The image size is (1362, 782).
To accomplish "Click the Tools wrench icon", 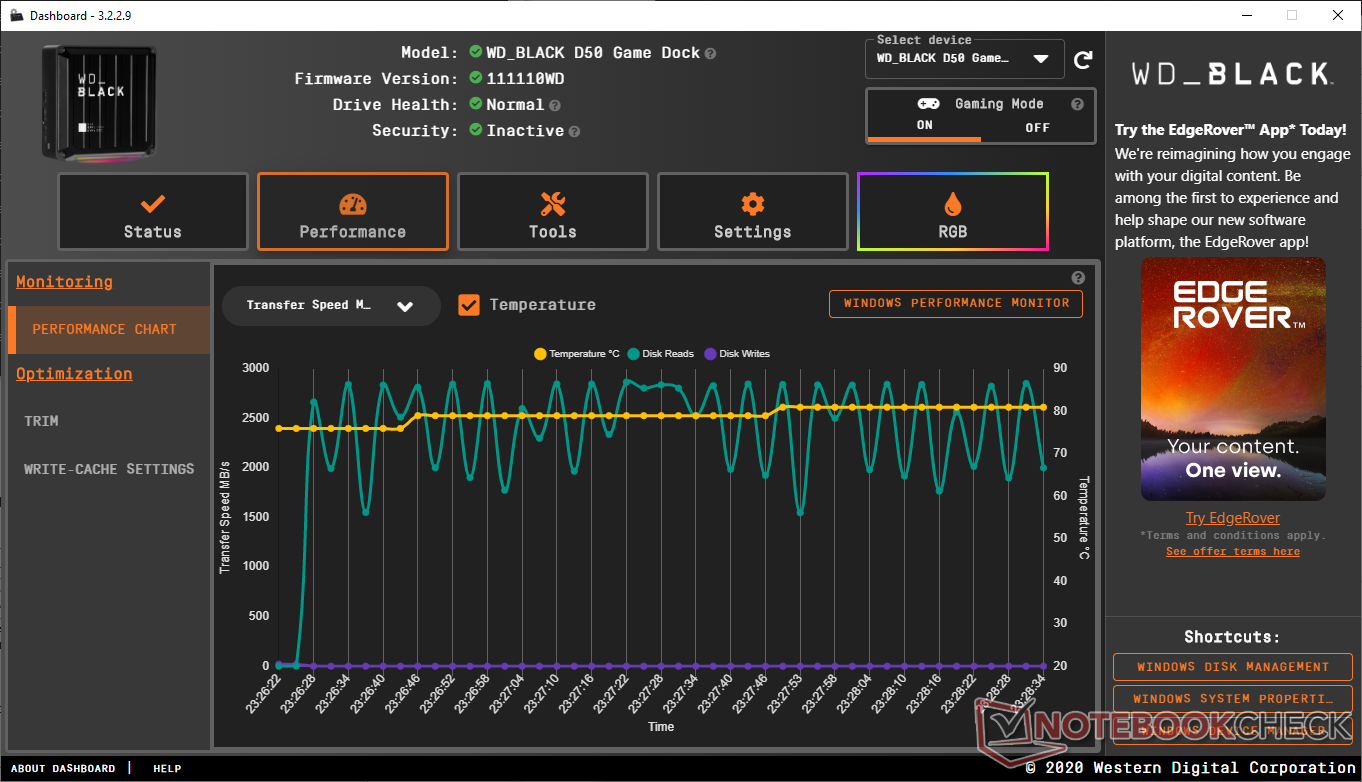I will coord(553,204).
